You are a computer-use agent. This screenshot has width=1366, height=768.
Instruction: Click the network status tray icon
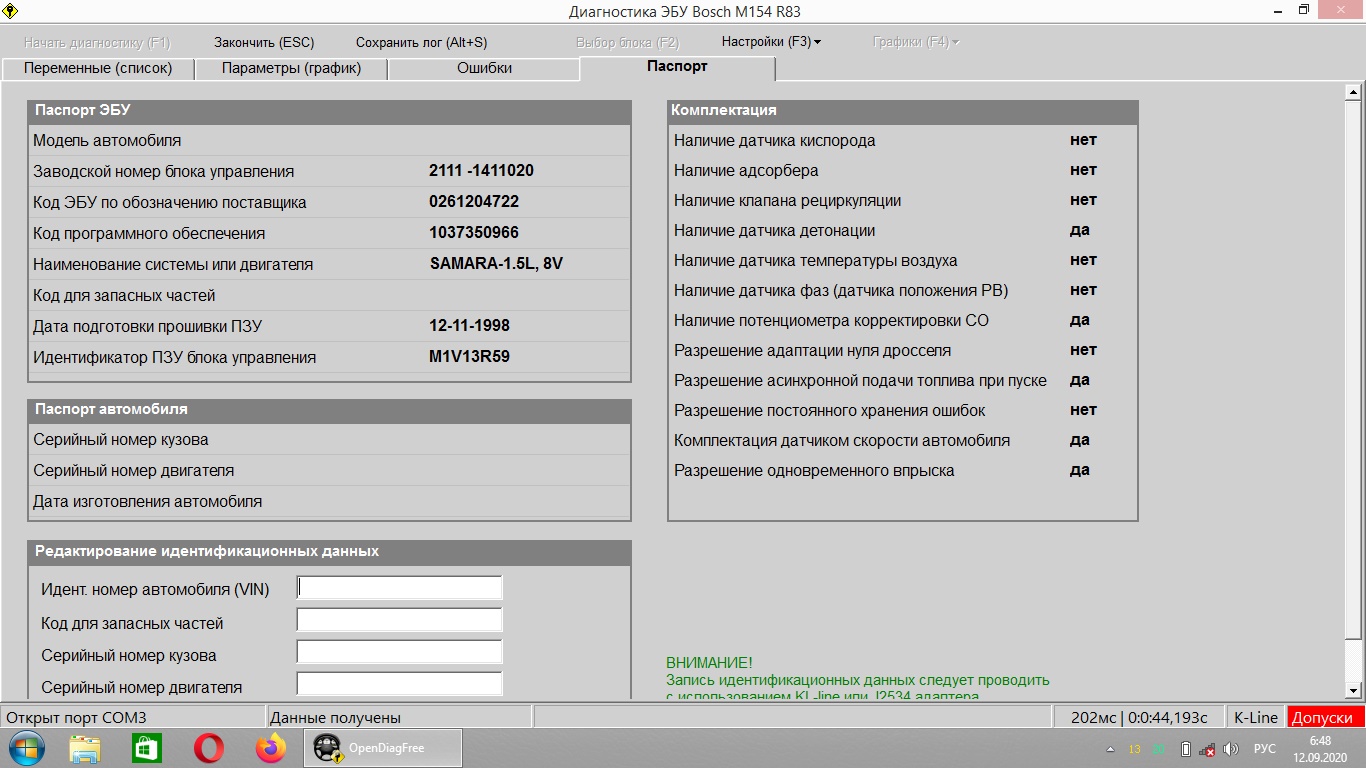1208,749
